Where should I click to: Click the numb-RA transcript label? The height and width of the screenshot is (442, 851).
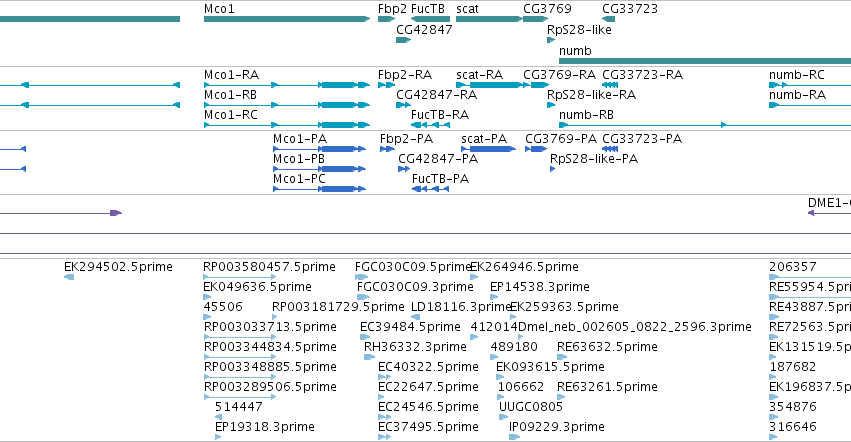pos(797,94)
